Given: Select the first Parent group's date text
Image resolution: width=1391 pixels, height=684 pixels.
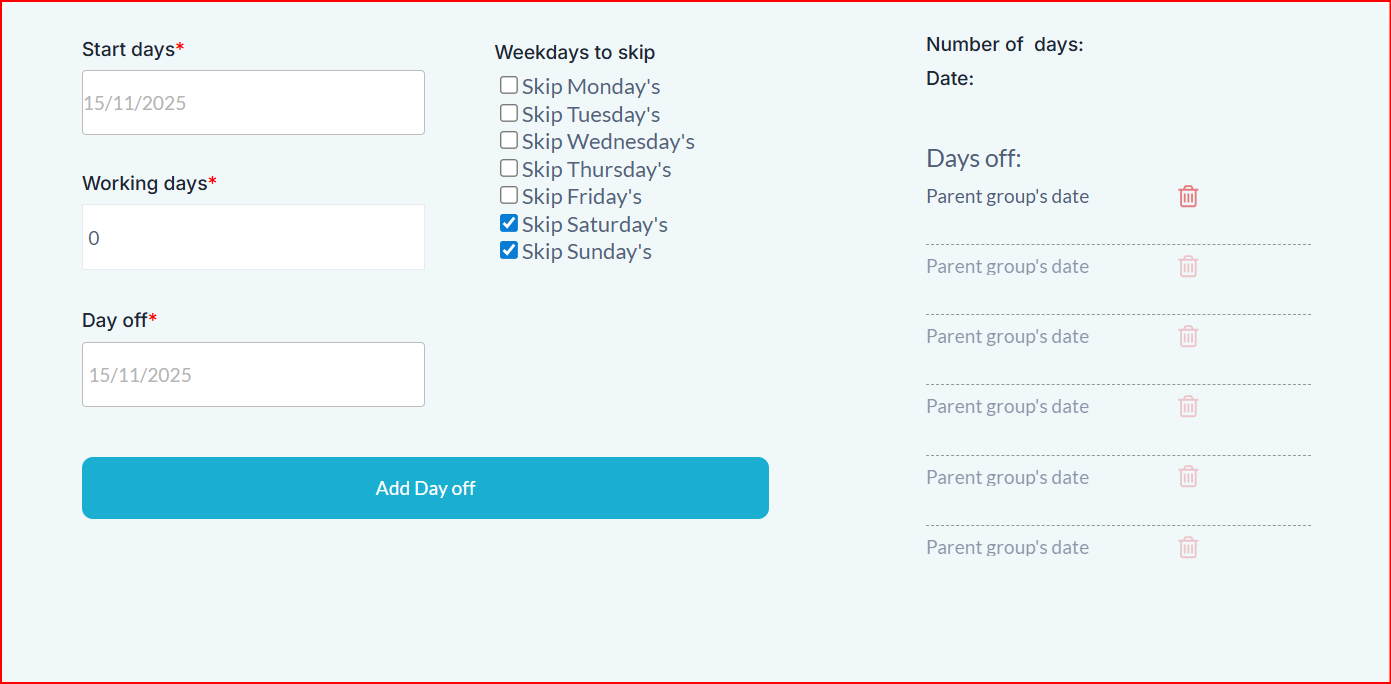Looking at the screenshot, I should point(1007,197).
